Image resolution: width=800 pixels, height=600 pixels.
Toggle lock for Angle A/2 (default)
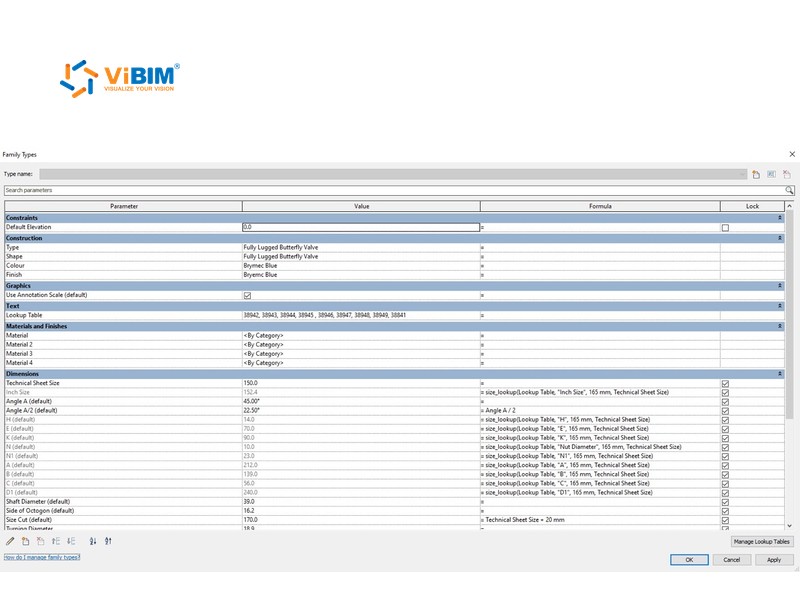[726, 411]
